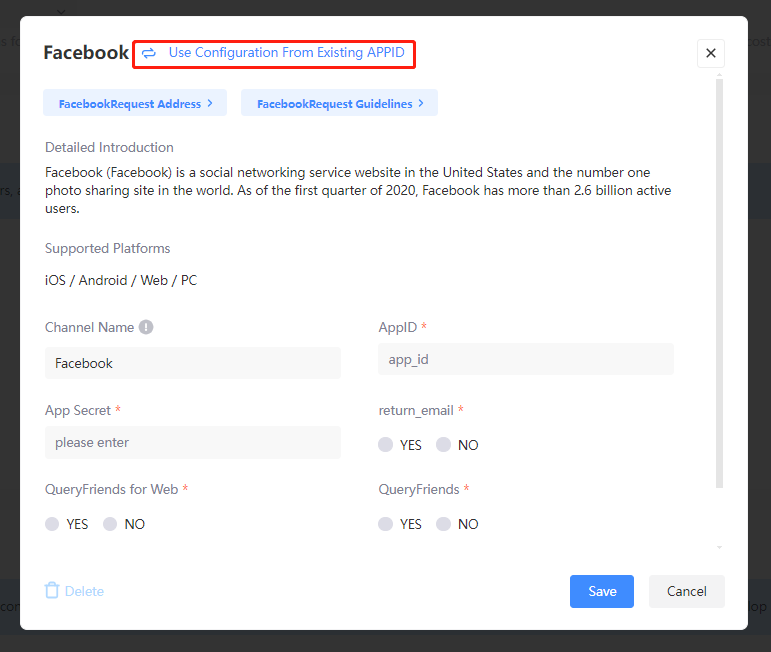Choose YES for QueryFriends
771x652 pixels.
[386, 524]
